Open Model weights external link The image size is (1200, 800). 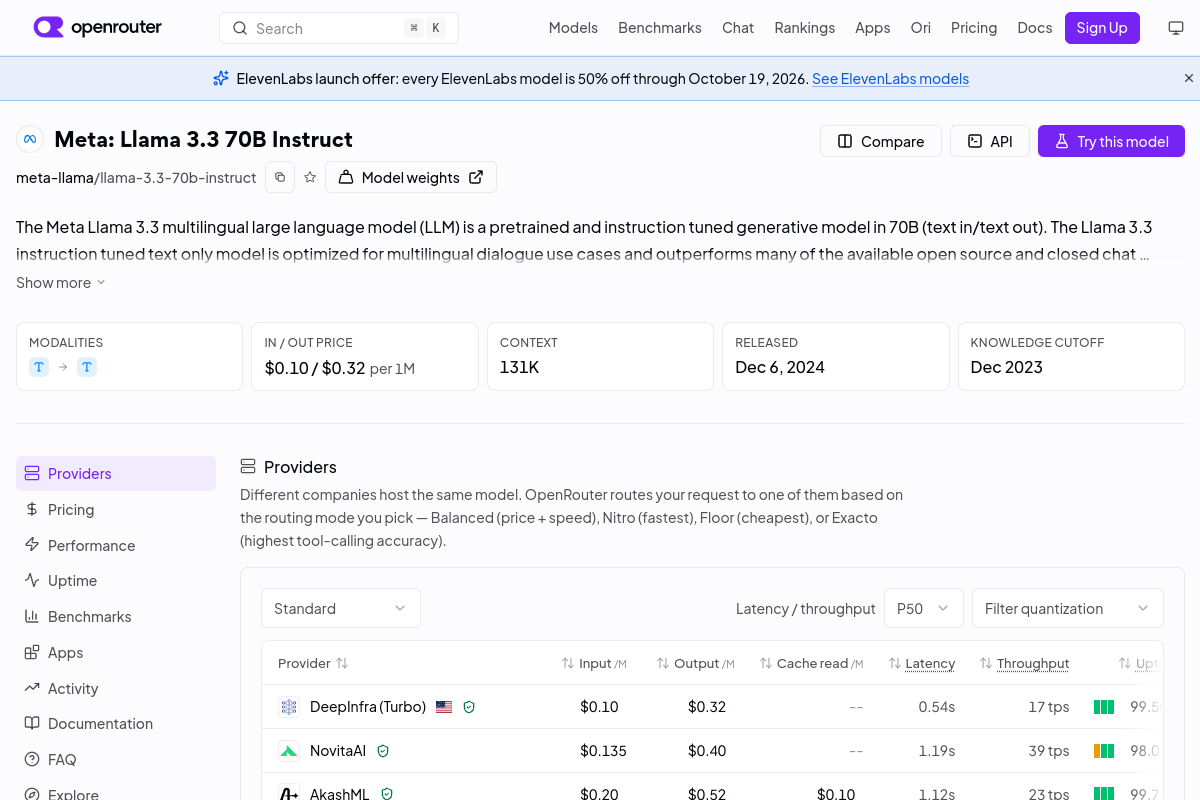point(411,177)
